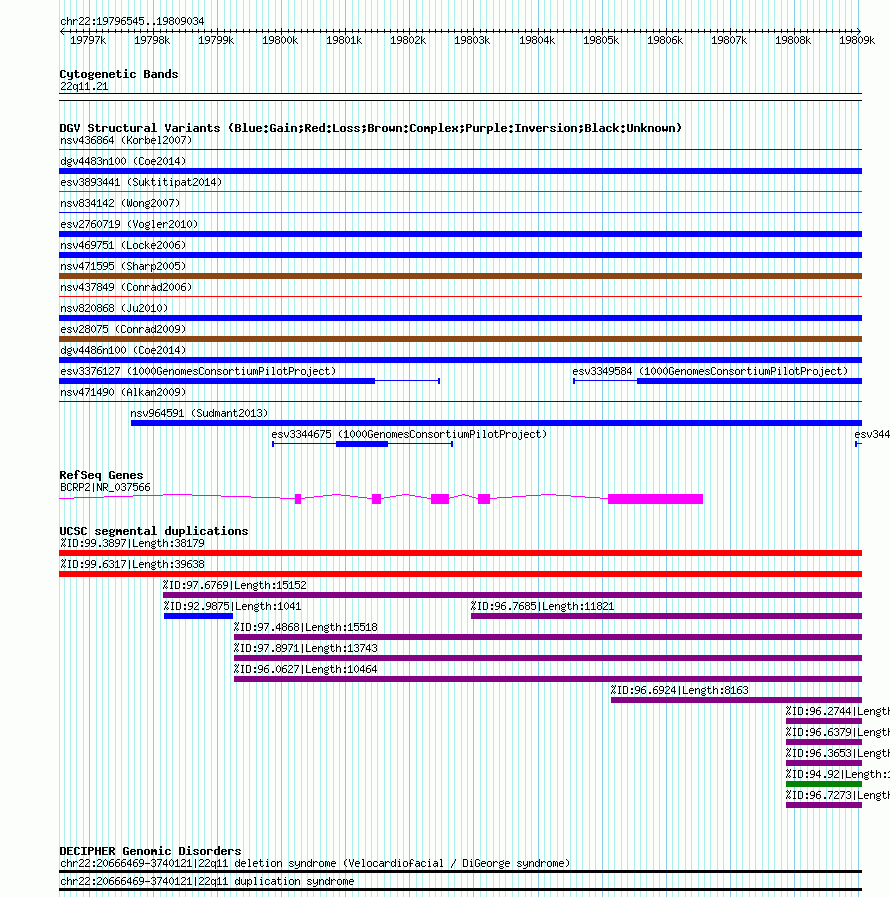
Task: Click the red bar under %ID:99.6317|Length:39638
Action: click(x=460, y=574)
